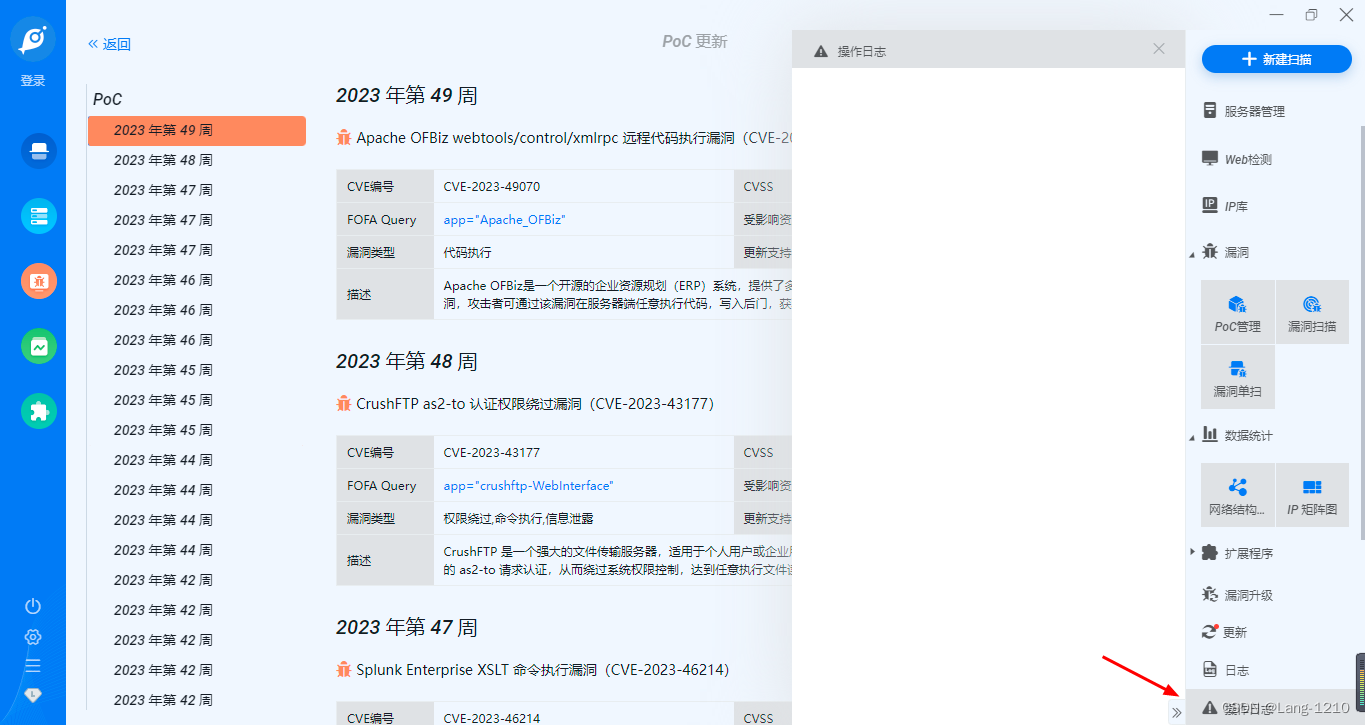Image resolution: width=1365 pixels, height=725 pixels.
Task: Click the 新建扫描 button
Action: 1276,59
